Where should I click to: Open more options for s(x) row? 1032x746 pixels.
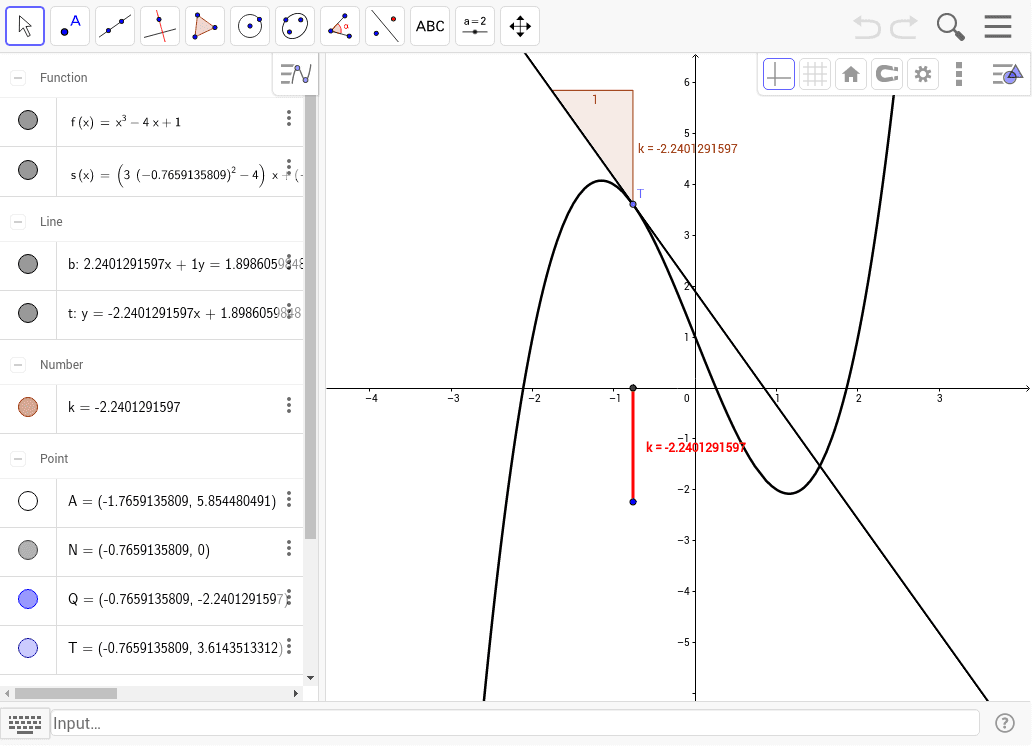tap(289, 167)
